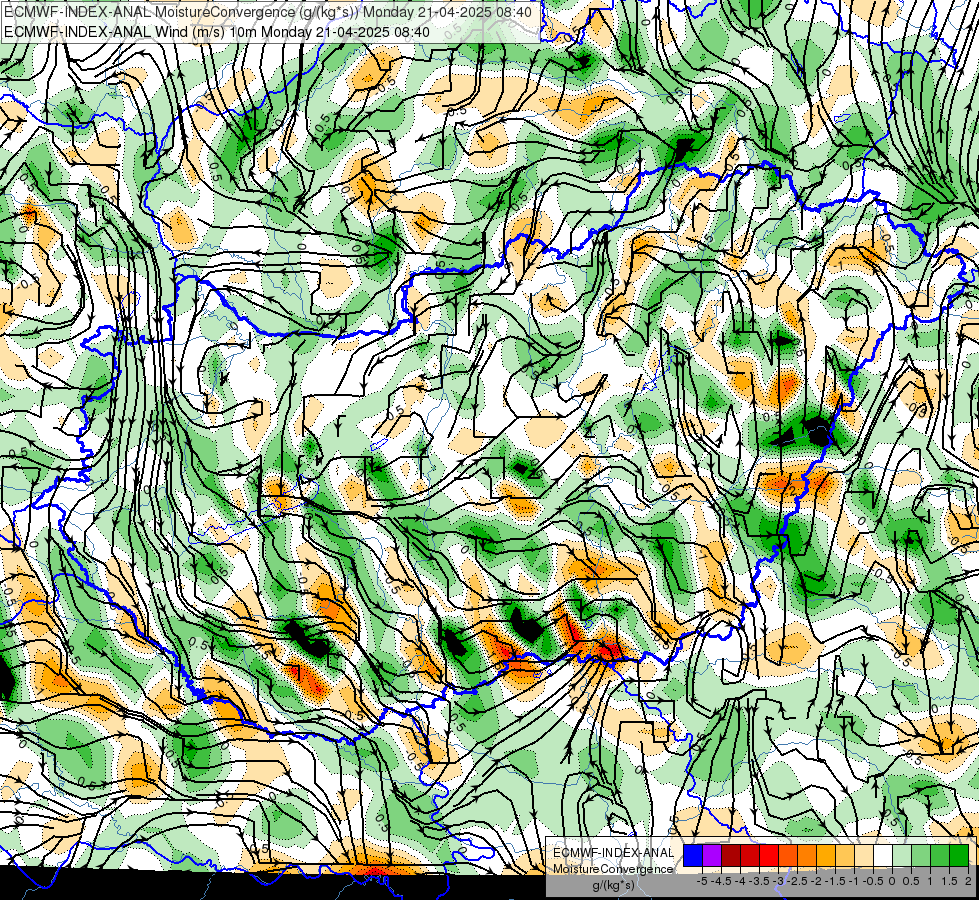Click the 2 value on legend scale
This screenshot has width=979, height=900.
pyautogui.click(x=968, y=881)
